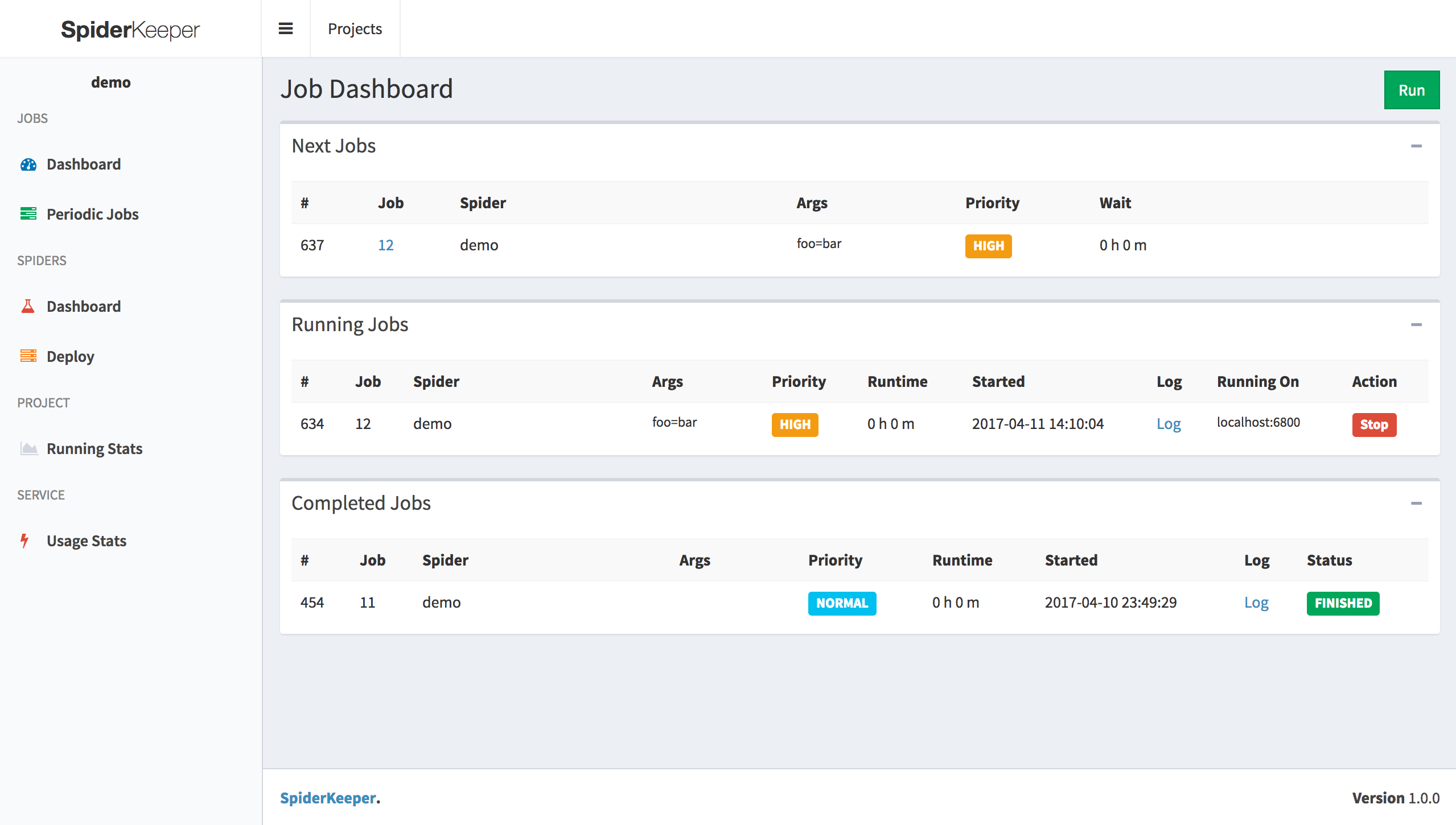Open the Log for running job 634
The width and height of the screenshot is (1456, 825).
(1169, 424)
